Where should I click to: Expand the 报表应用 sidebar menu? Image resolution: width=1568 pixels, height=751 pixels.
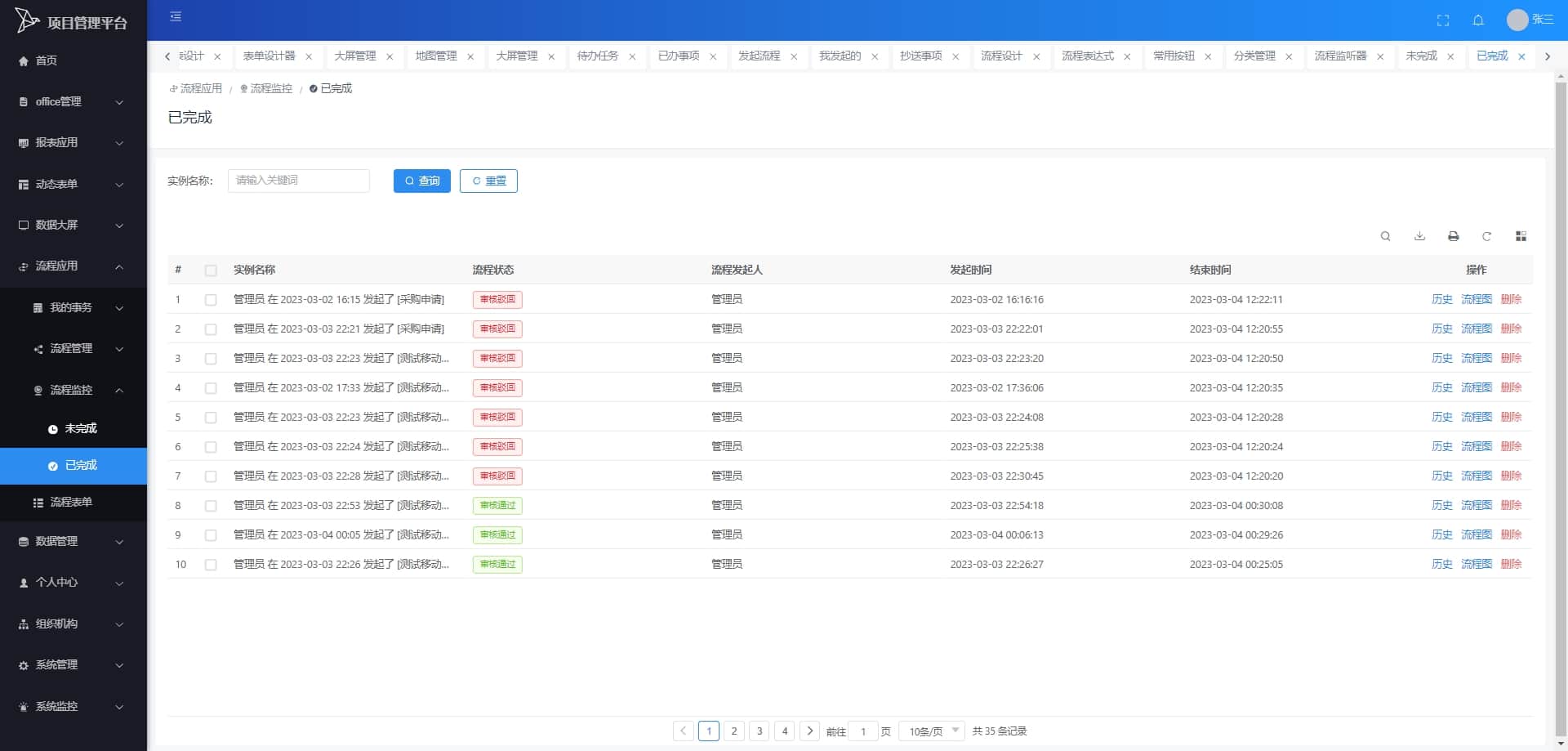click(73, 142)
